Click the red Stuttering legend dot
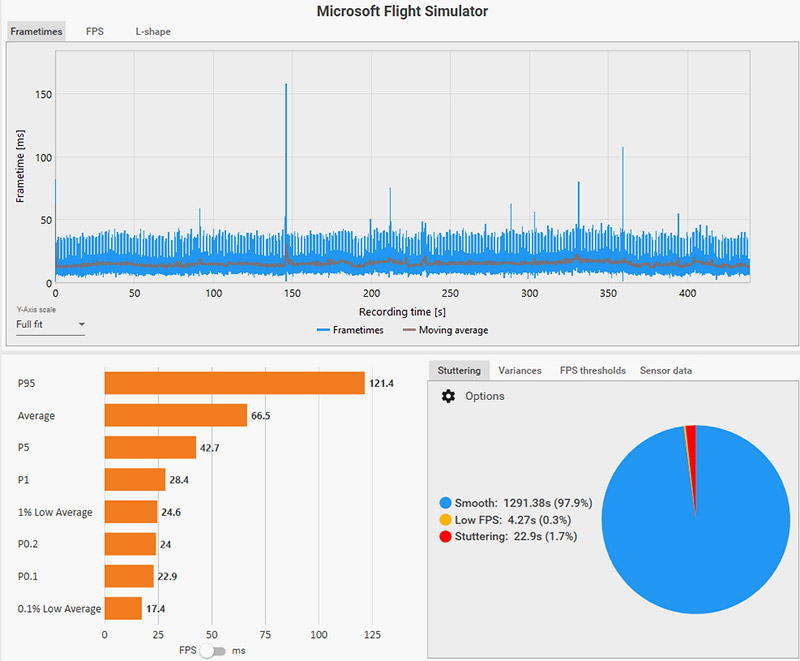The width and height of the screenshot is (800, 661). (x=445, y=537)
